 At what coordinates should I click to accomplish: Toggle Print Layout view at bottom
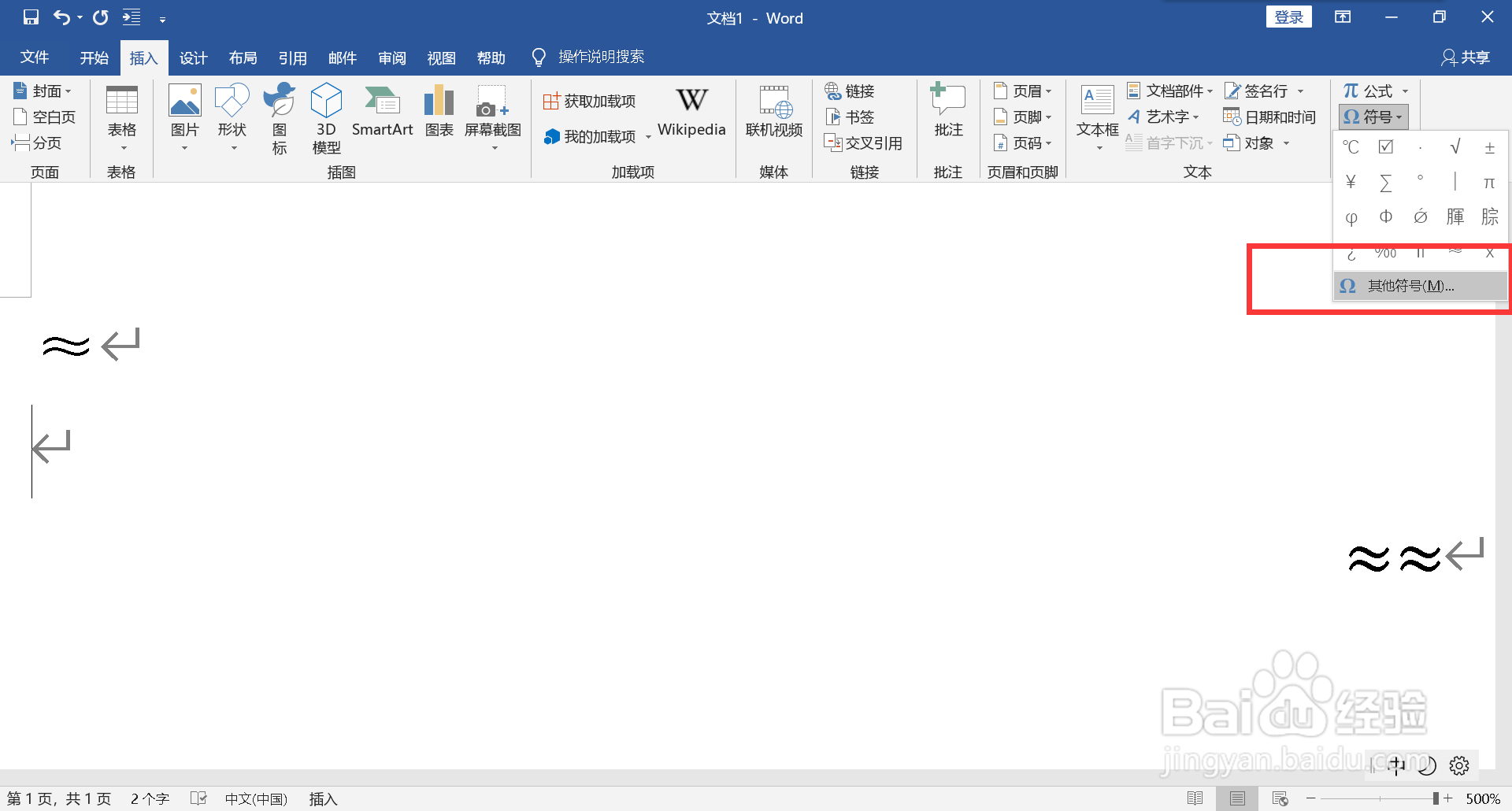tap(1236, 798)
